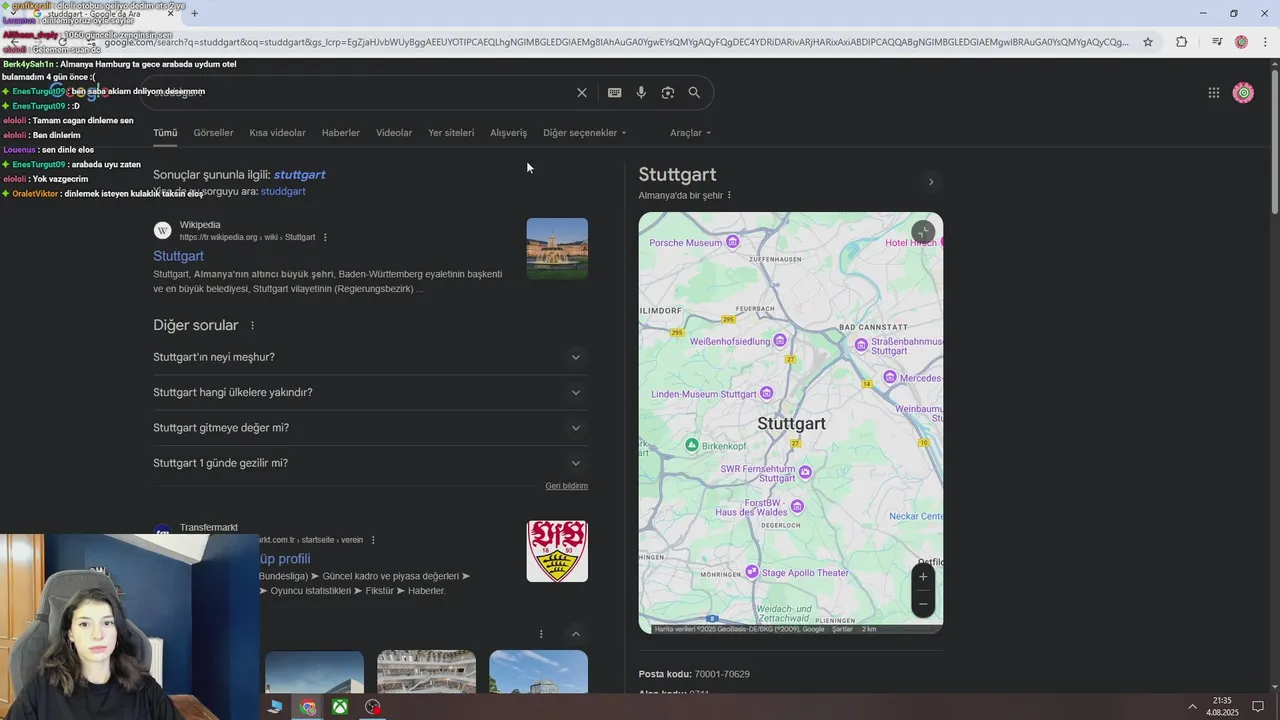Open Xbox app from taskbar
Viewport: 1280px width, 720px height.
[340, 707]
